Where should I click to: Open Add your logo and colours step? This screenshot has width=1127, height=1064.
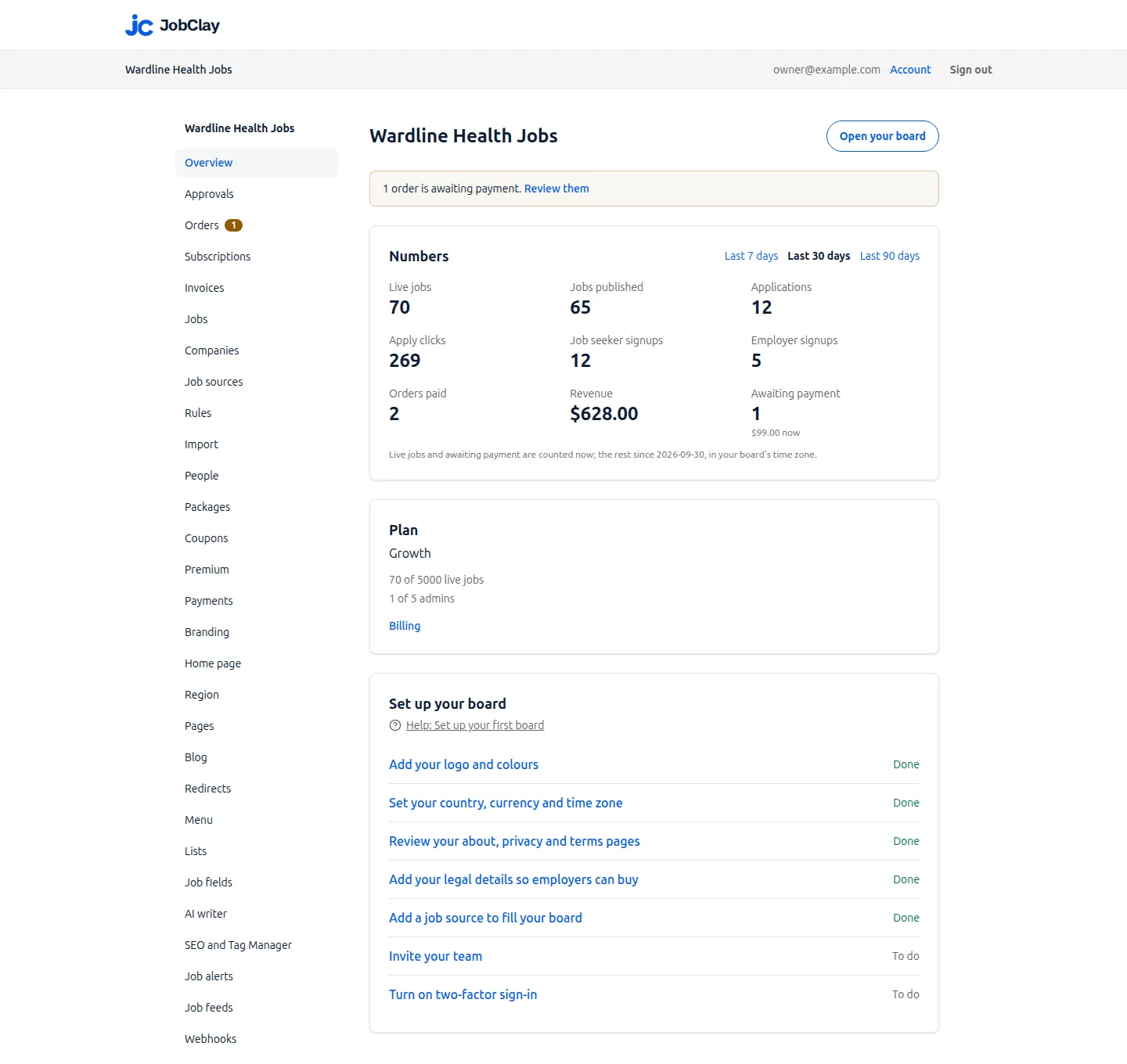(463, 764)
